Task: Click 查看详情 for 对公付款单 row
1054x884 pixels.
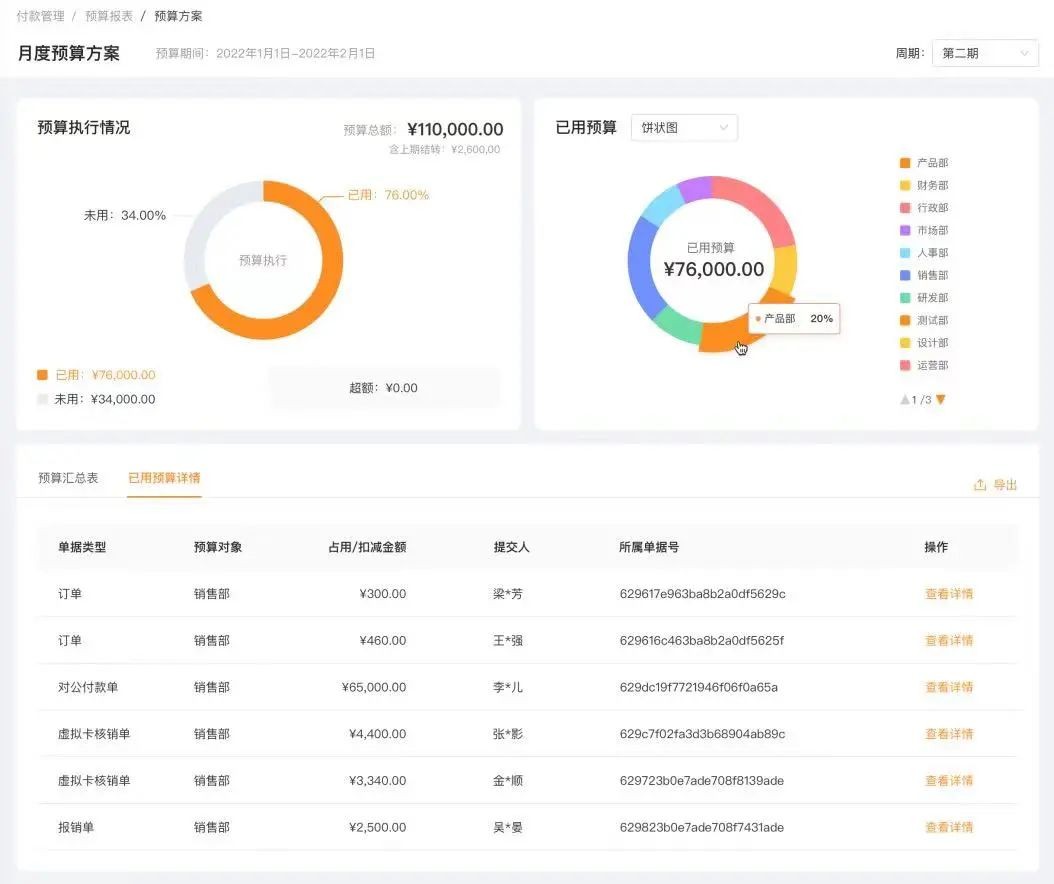Action: (x=948, y=687)
